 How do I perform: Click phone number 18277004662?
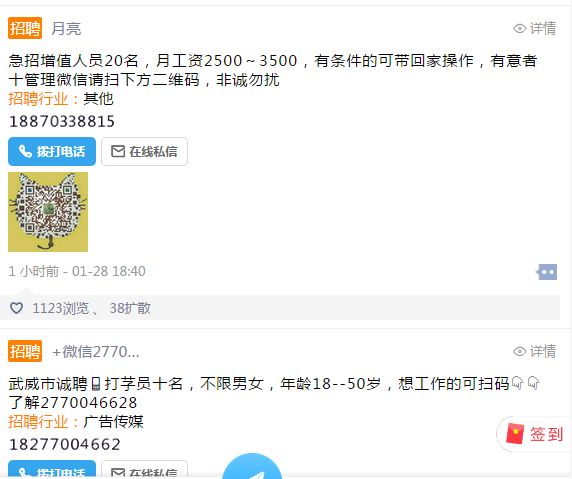click(65, 444)
